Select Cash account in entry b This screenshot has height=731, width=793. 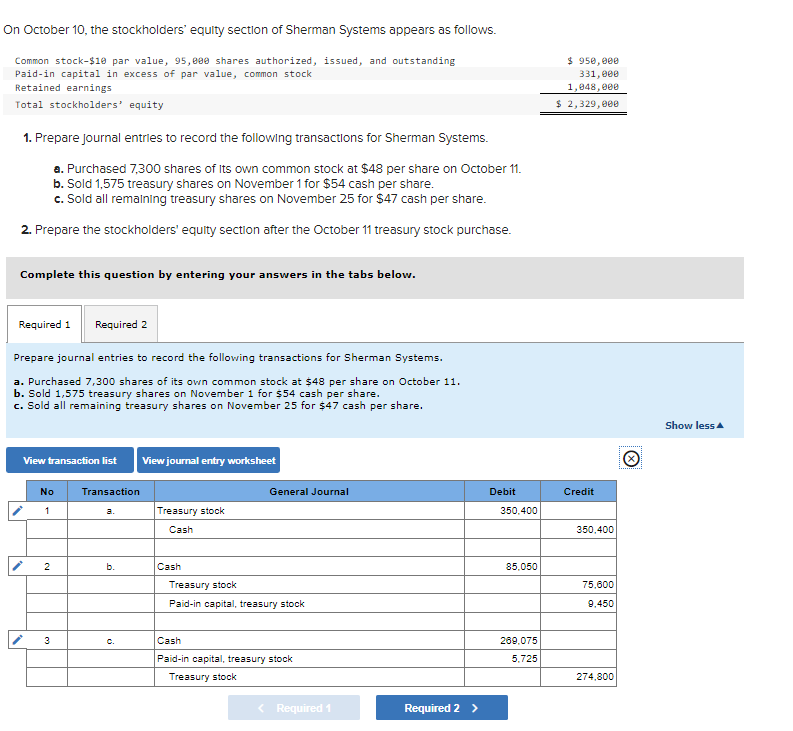(309, 567)
